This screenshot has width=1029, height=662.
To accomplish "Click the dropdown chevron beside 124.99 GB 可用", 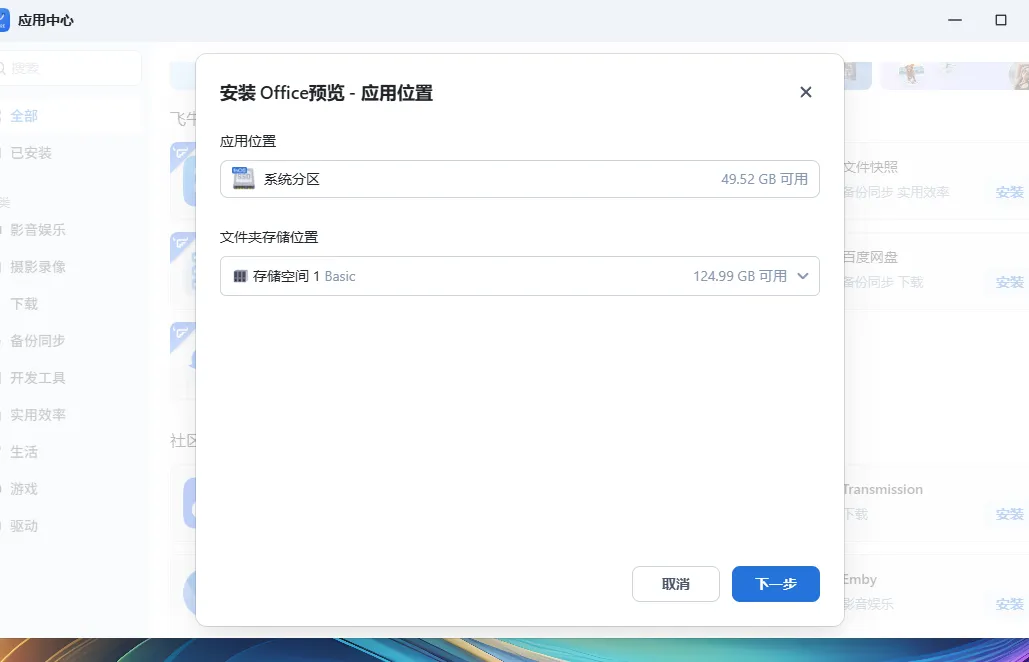I will (x=803, y=276).
